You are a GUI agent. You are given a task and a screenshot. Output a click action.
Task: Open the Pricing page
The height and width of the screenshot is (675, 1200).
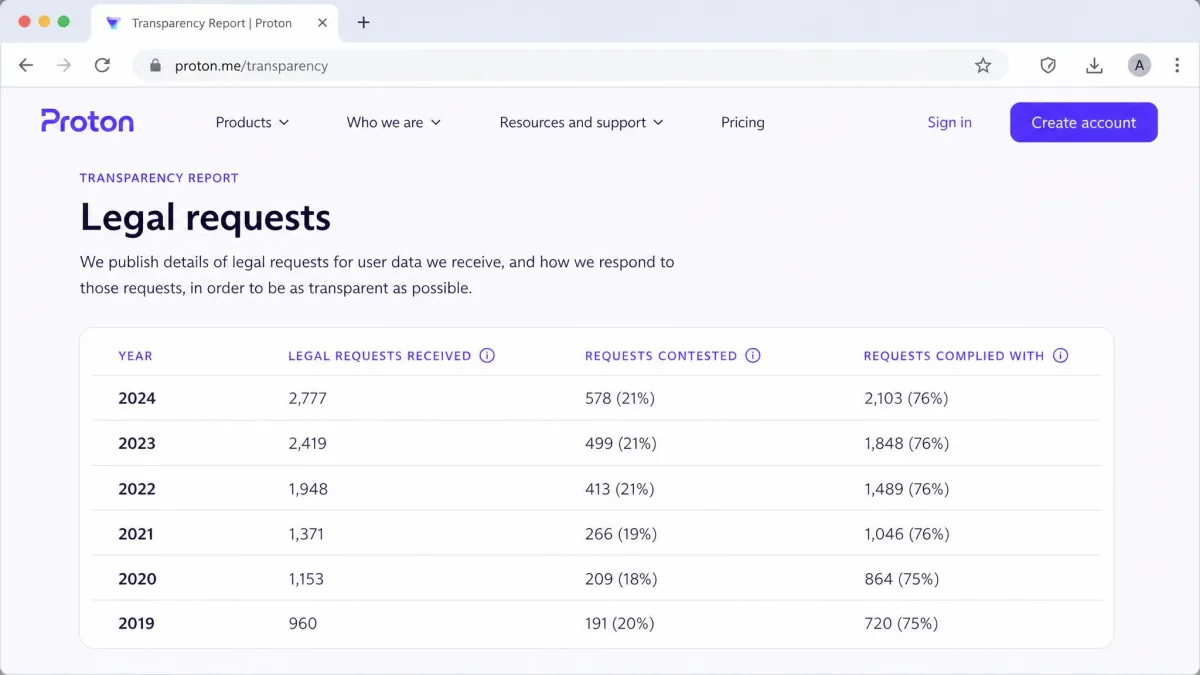743,122
